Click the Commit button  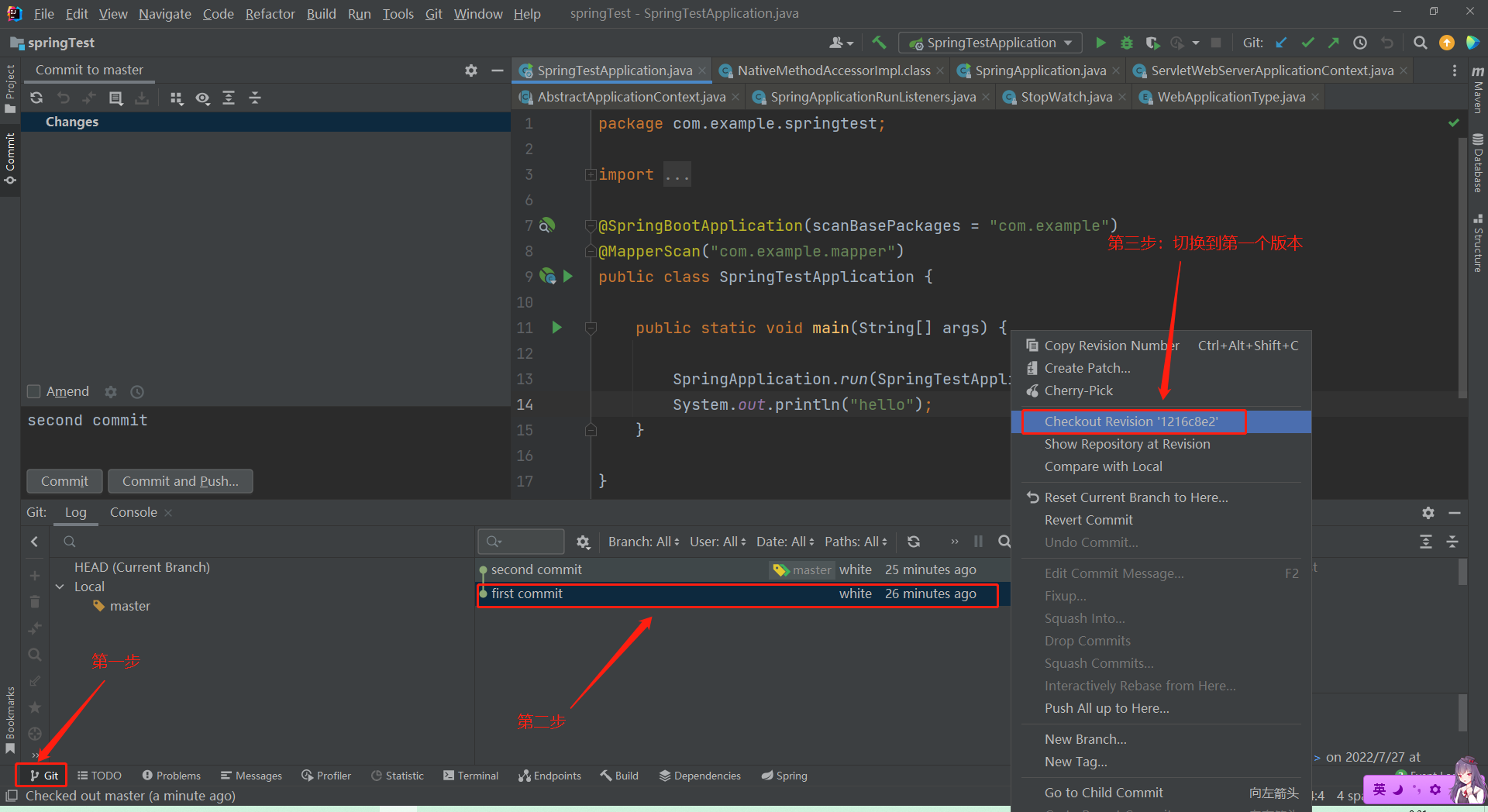pos(64,481)
